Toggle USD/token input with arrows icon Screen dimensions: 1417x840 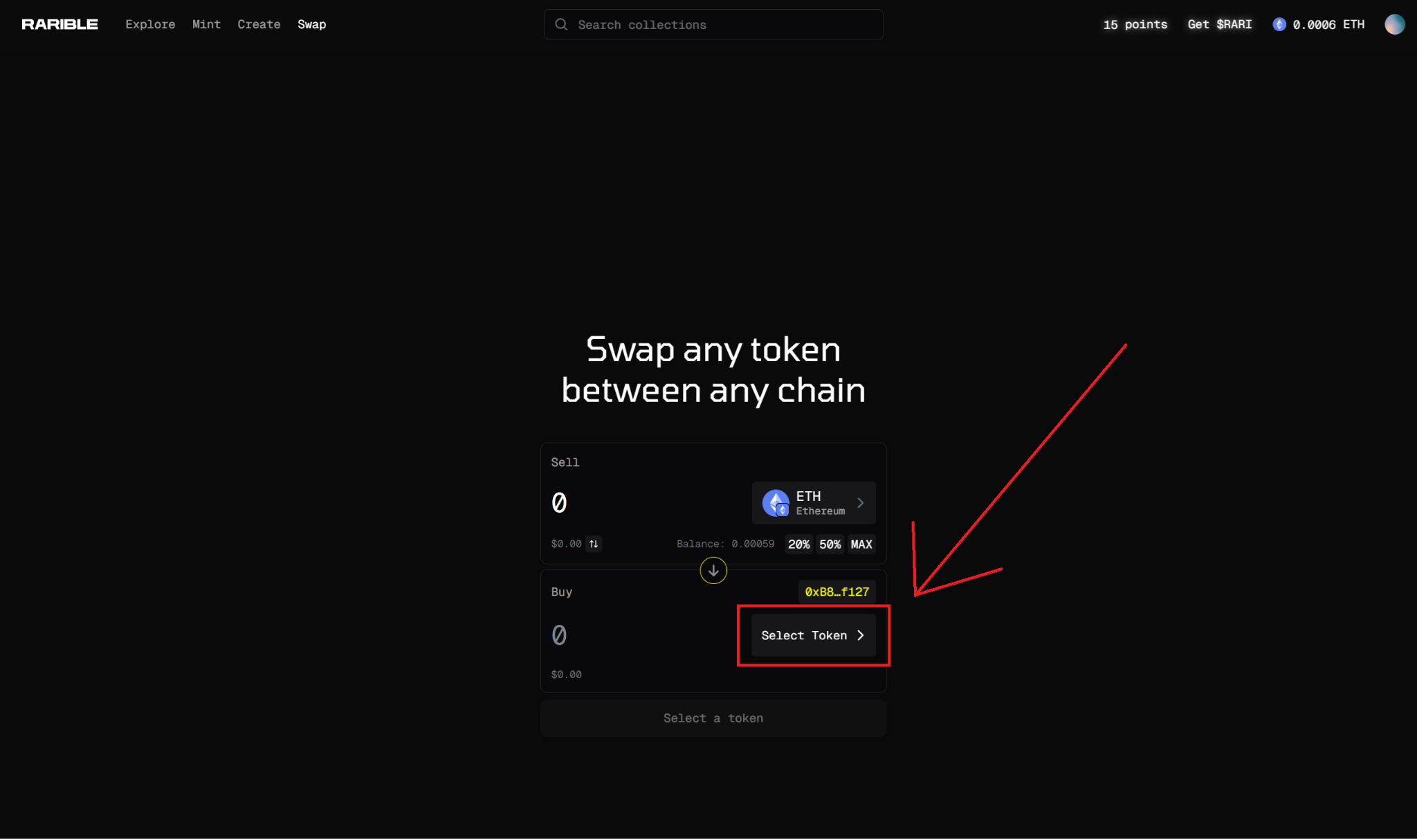point(594,544)
